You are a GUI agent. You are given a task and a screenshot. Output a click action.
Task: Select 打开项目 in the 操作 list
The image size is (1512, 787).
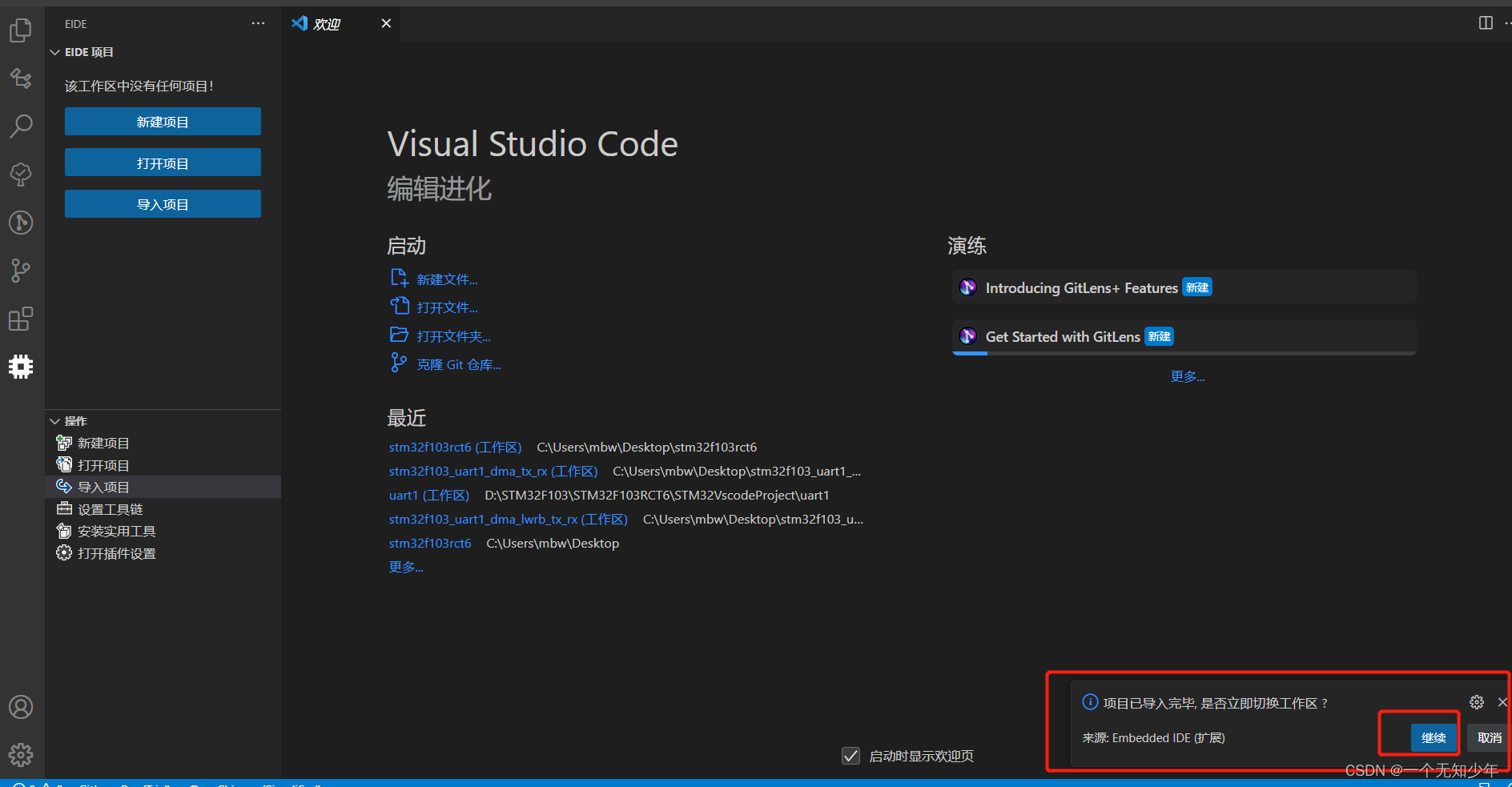163,465
